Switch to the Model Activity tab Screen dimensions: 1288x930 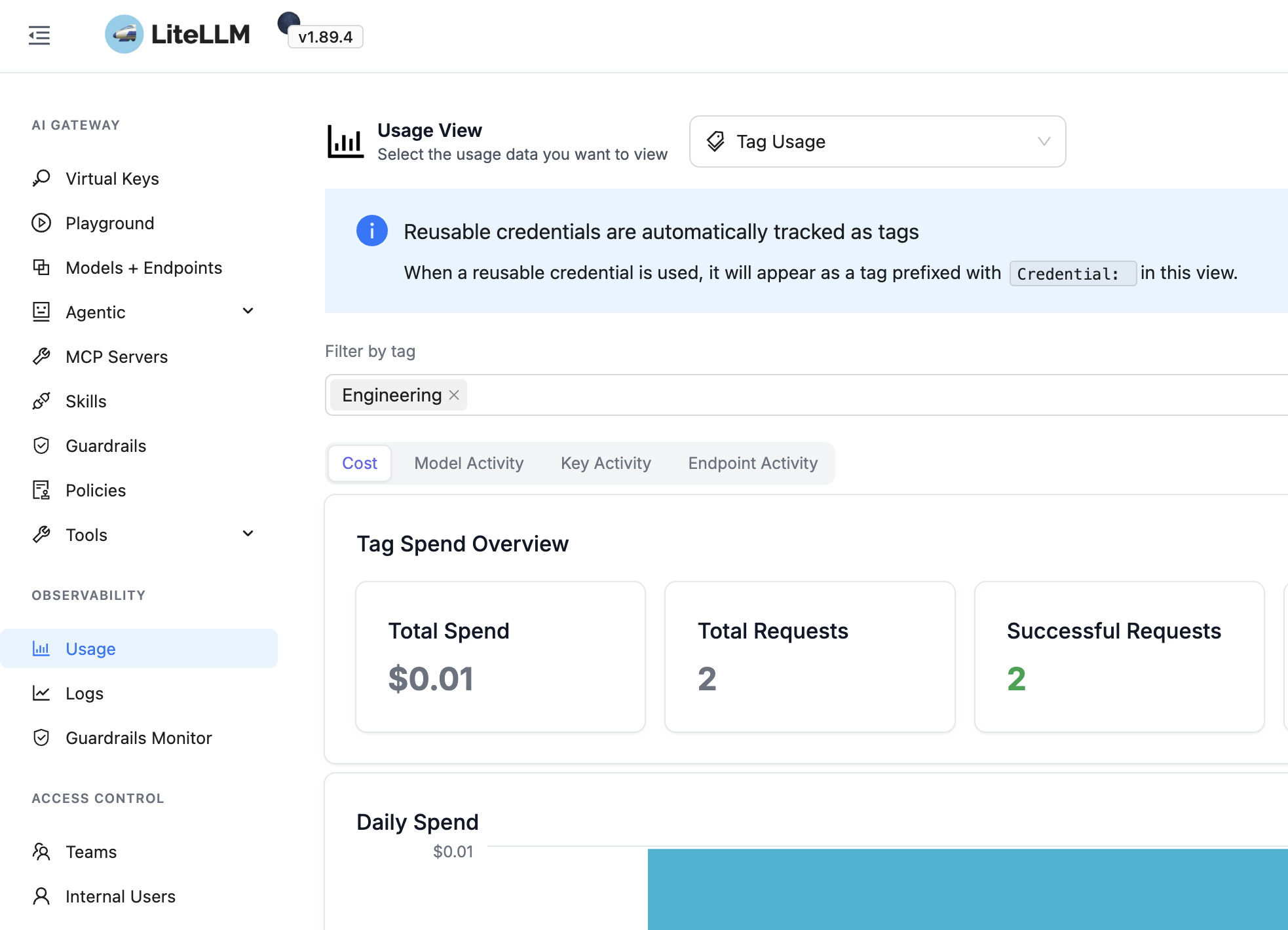pyautogui.click(x=469, y=463)
